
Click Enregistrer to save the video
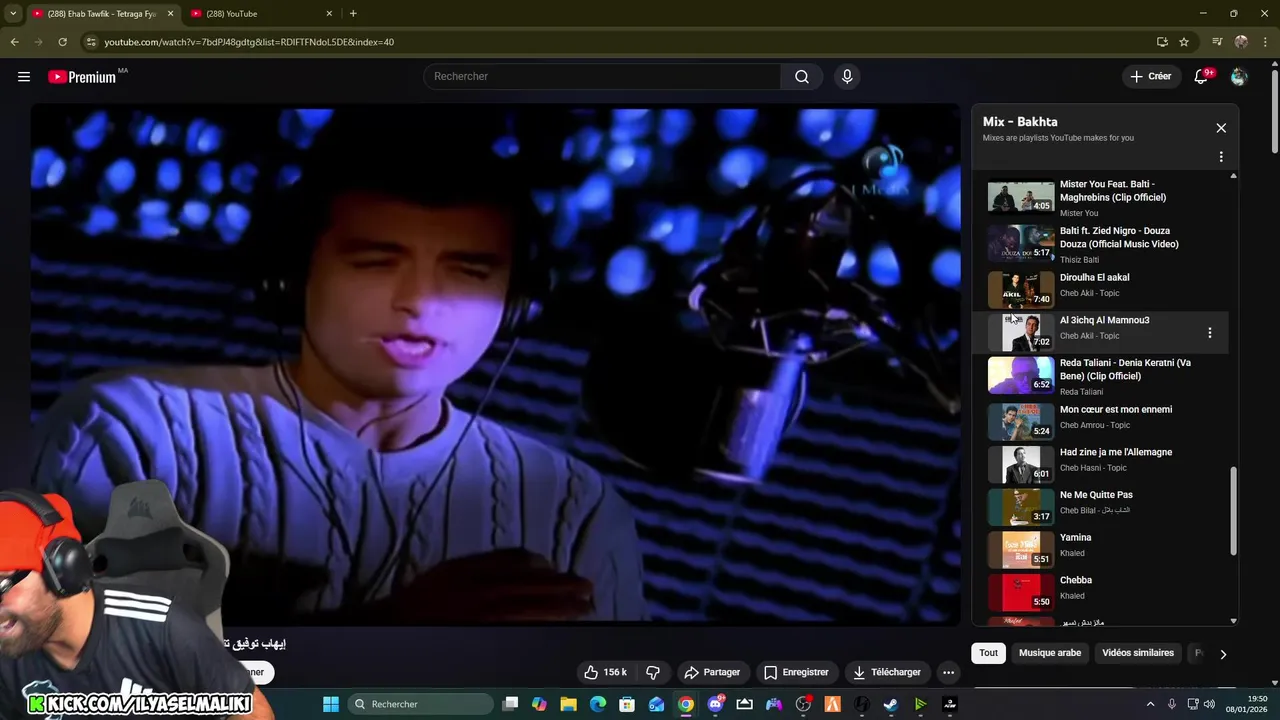[x=796, y=672]
